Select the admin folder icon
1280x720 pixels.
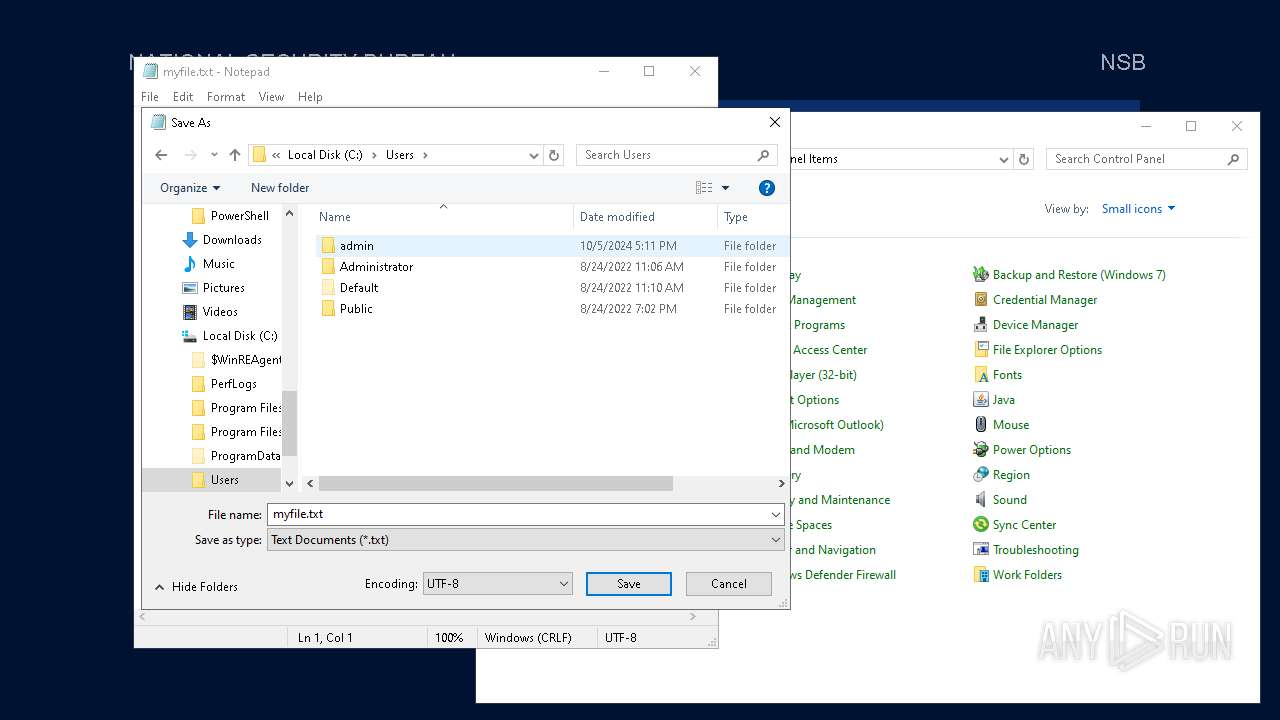[x=328, y=245]
